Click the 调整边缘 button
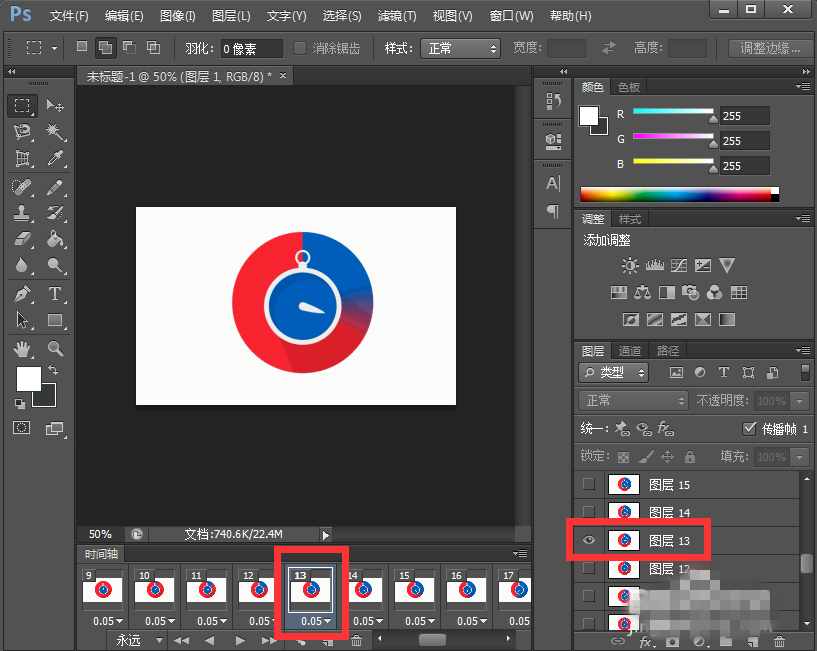The width and height of the screenshot is (817, 651). click(769, 48)
